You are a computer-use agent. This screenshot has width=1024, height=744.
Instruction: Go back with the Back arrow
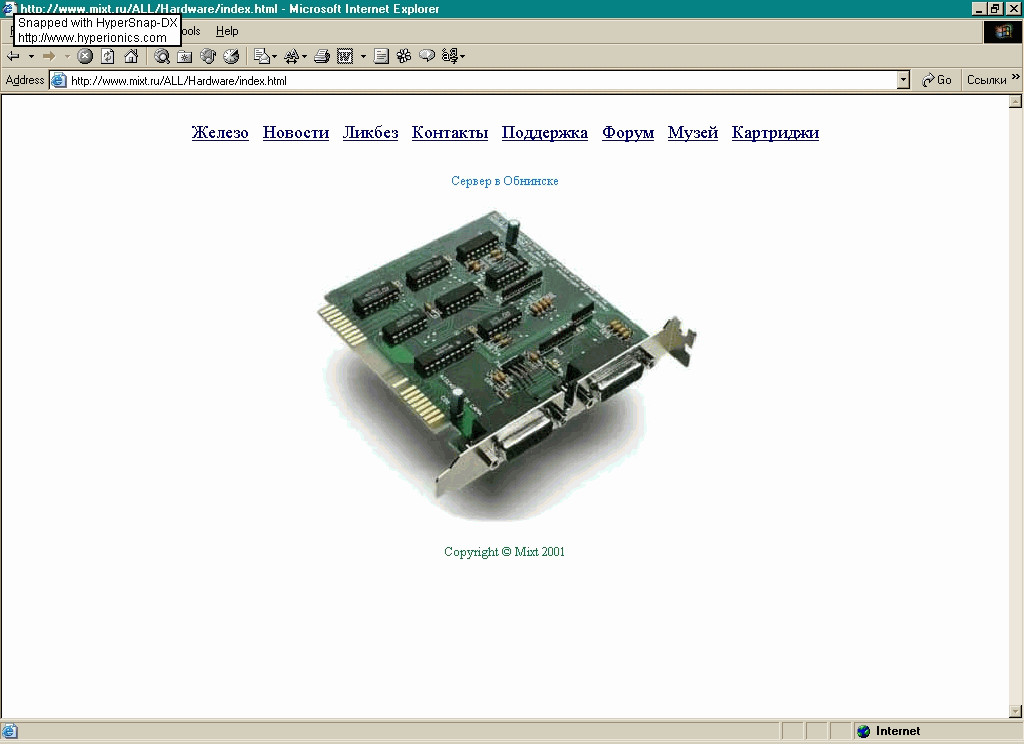pyautogui.click(x=13, y=57)
